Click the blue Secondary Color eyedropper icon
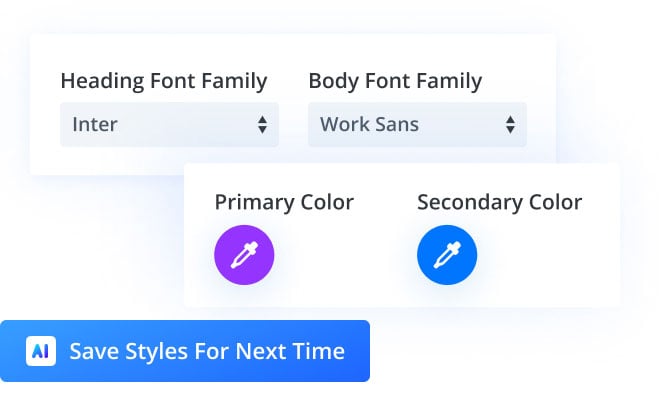Screen dimensions: 664x400 (x=447, y=256)
